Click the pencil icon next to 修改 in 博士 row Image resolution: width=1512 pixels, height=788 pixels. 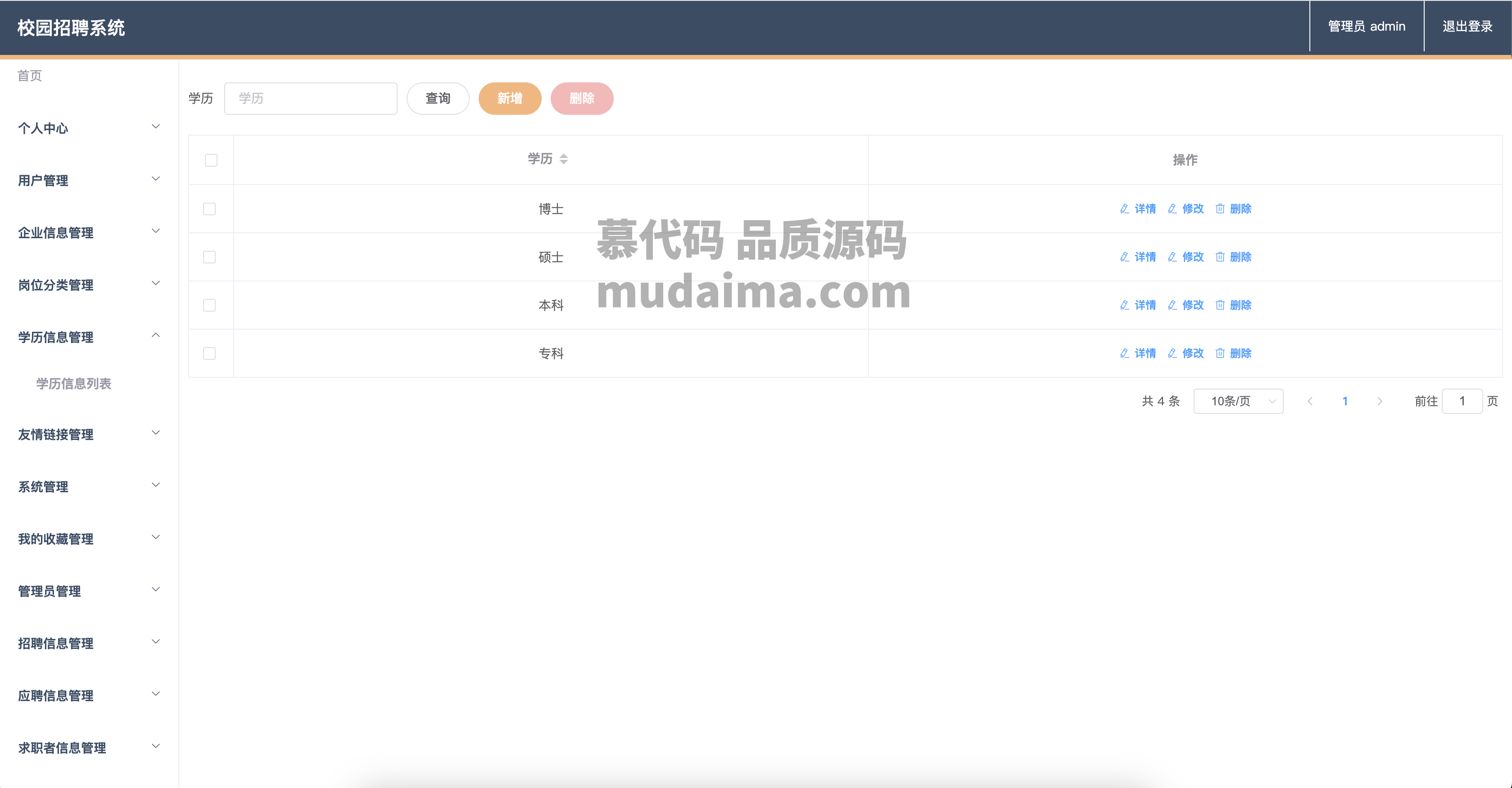pyautogui.click(x=1172, y=209)
